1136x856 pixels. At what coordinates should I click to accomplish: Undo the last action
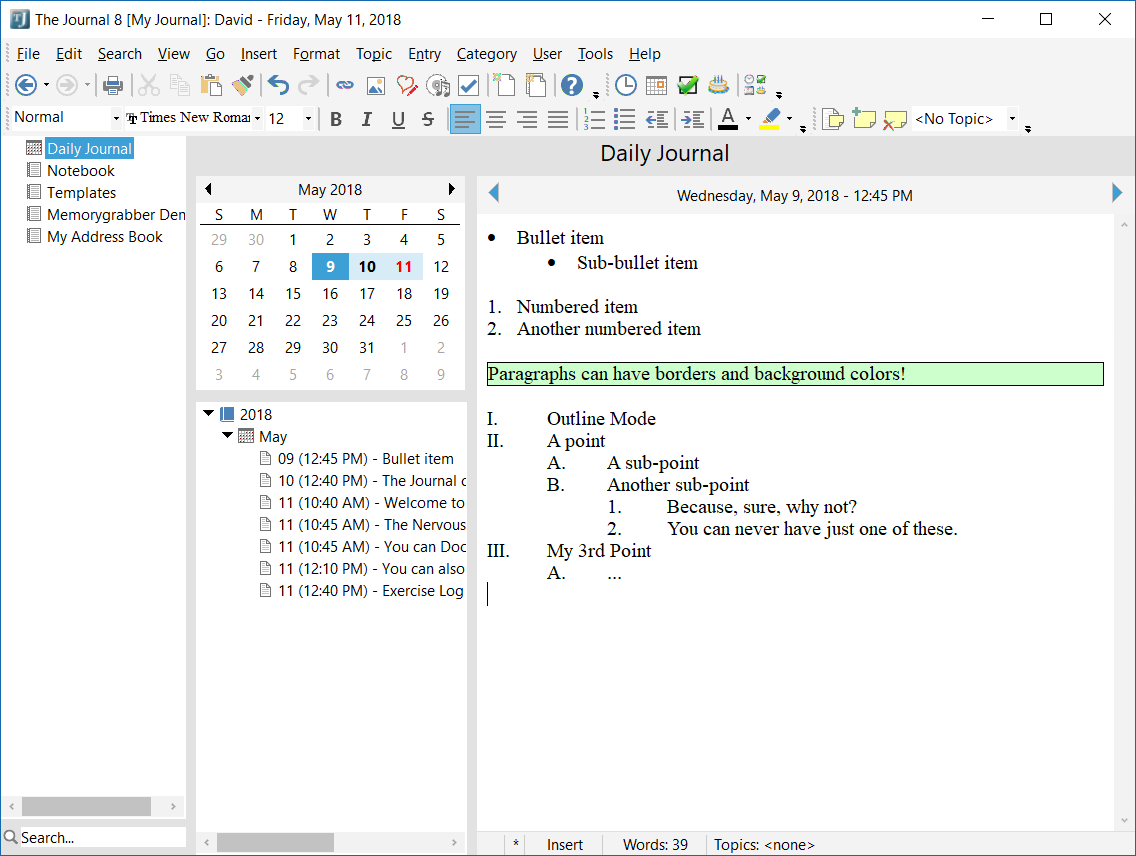278,85
